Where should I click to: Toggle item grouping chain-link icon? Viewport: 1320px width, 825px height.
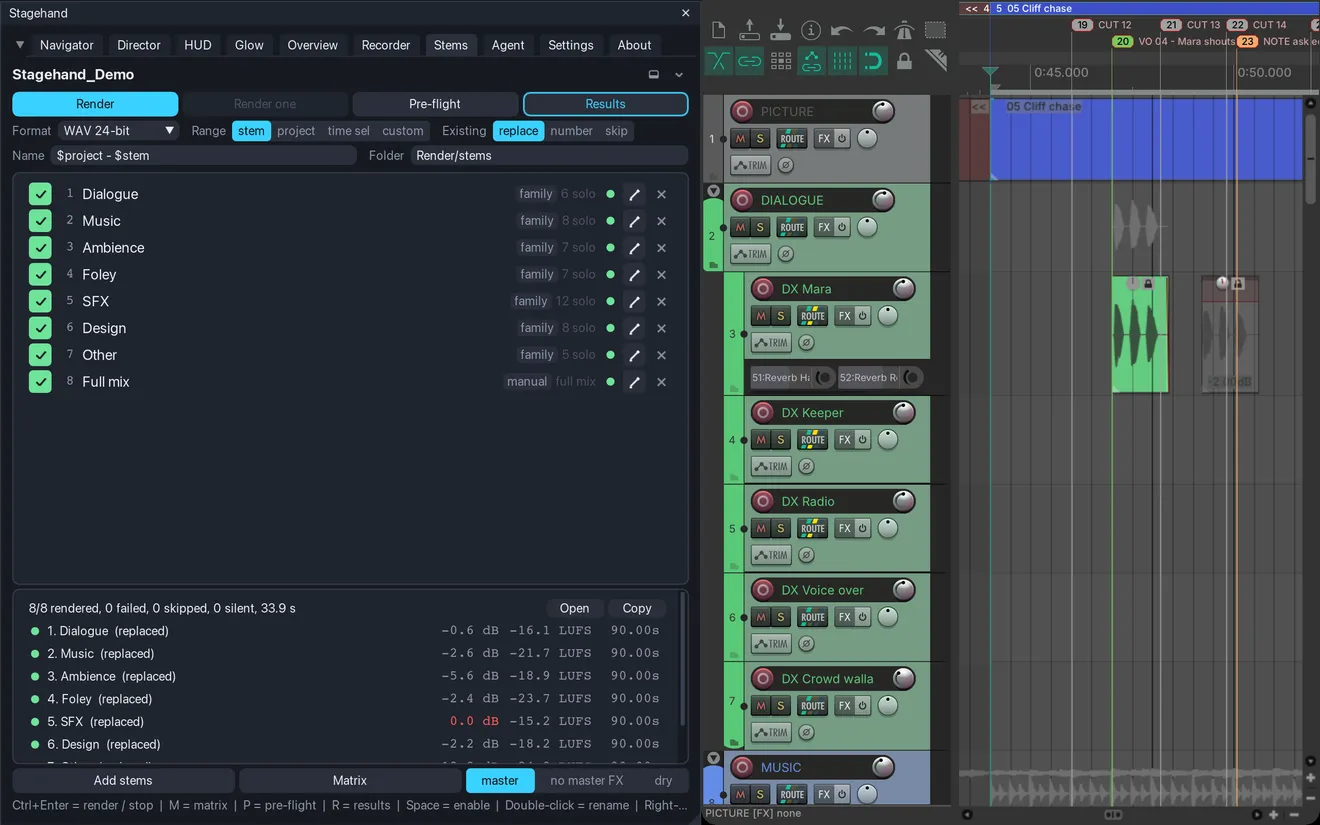pos(749,61)
